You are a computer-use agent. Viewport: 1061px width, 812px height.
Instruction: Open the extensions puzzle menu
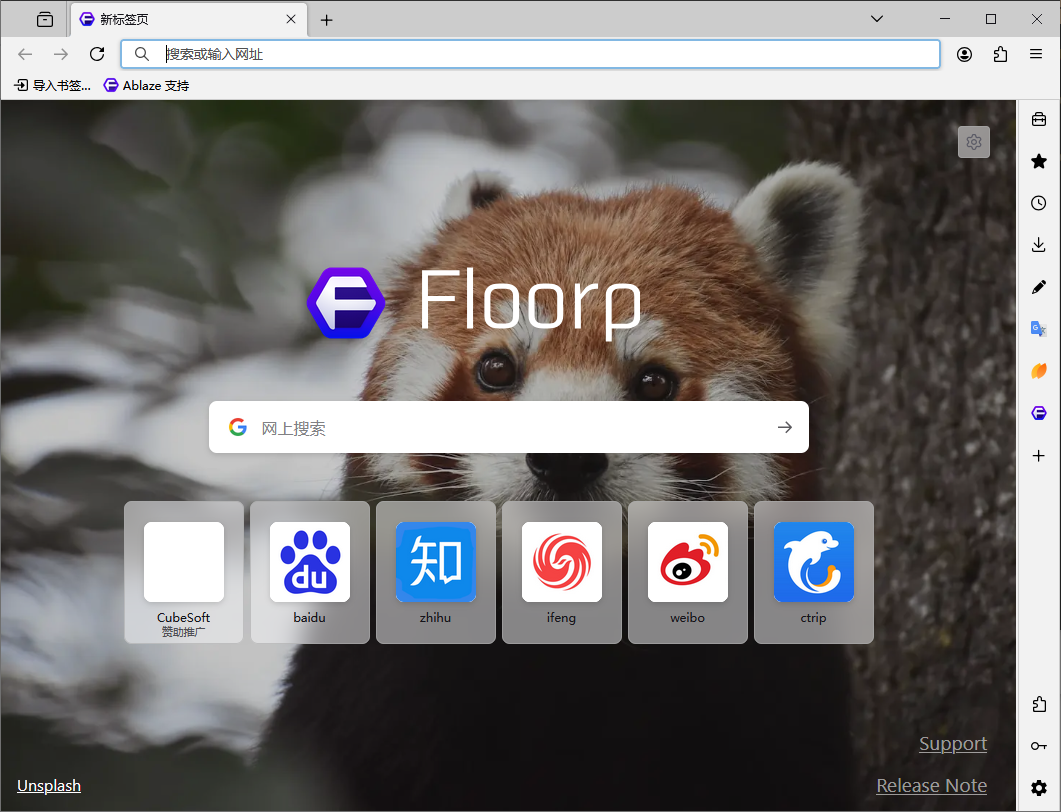pos(1000,54)
